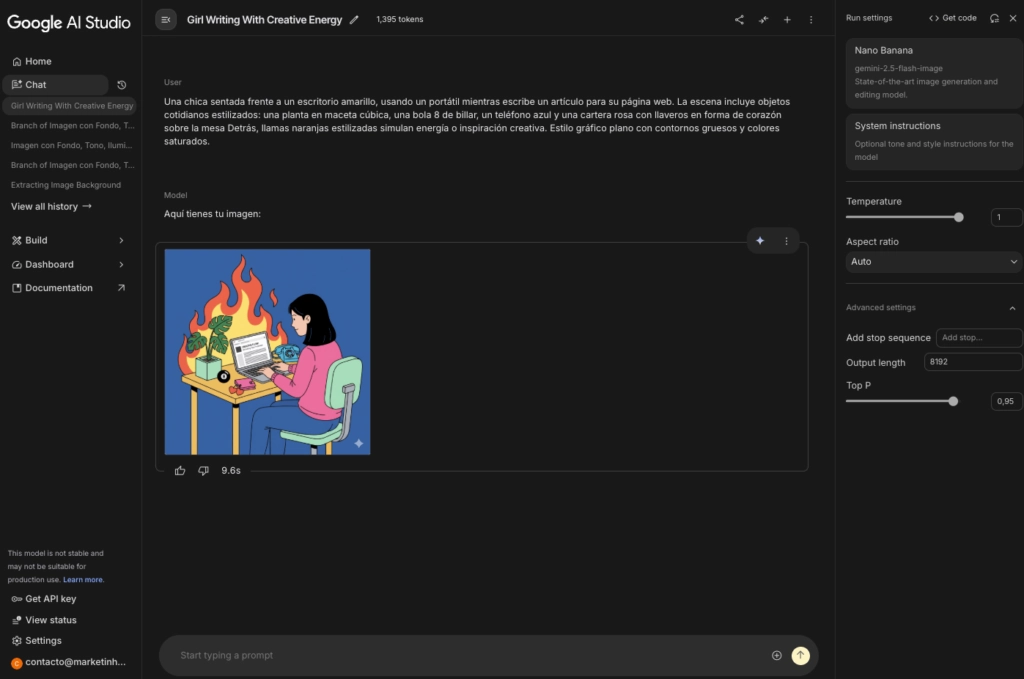
Task: Click thumbs down on the response
Action: 203,470
